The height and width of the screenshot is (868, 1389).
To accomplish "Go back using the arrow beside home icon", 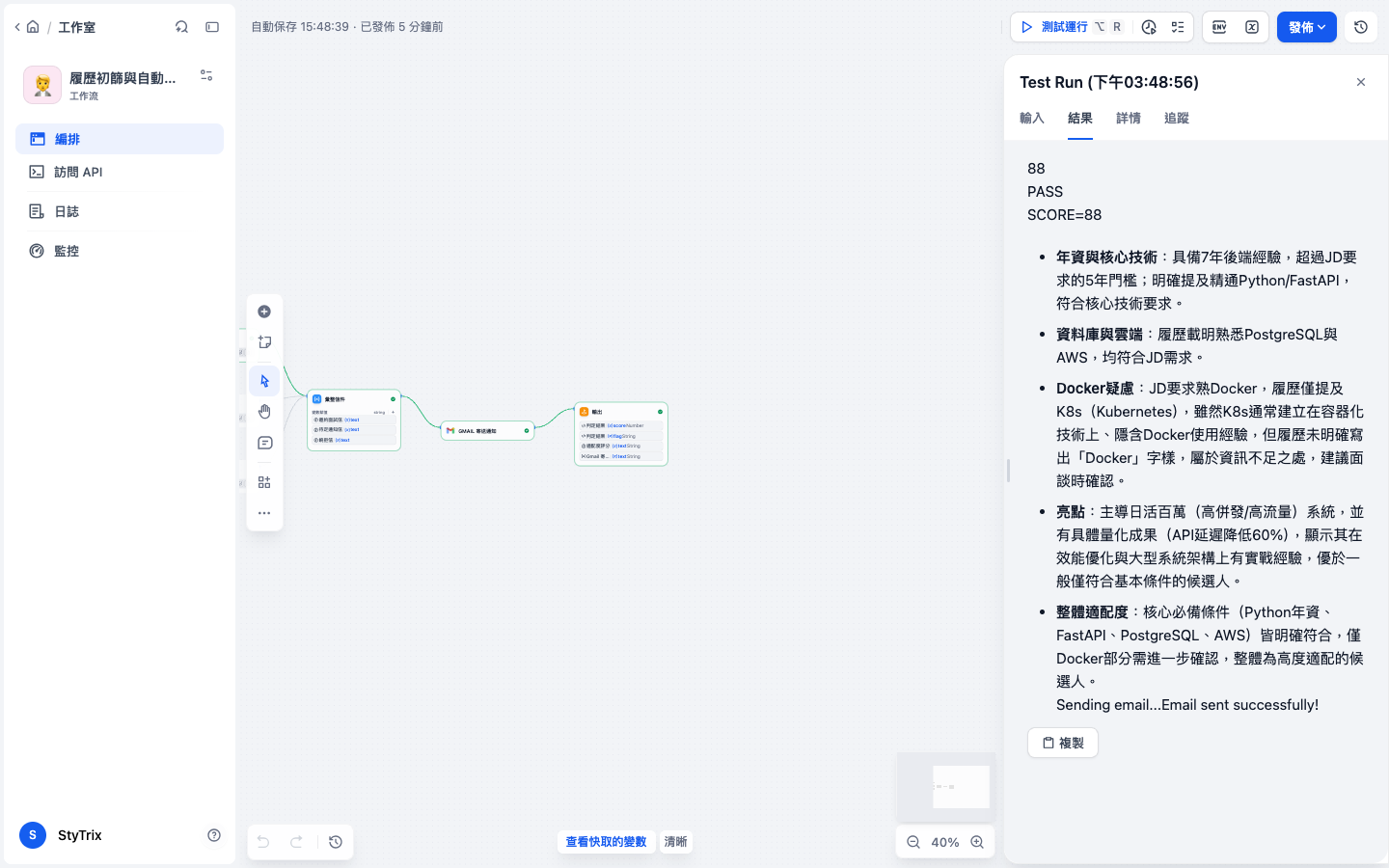I will pyautogui.click(x=17, y=27).
